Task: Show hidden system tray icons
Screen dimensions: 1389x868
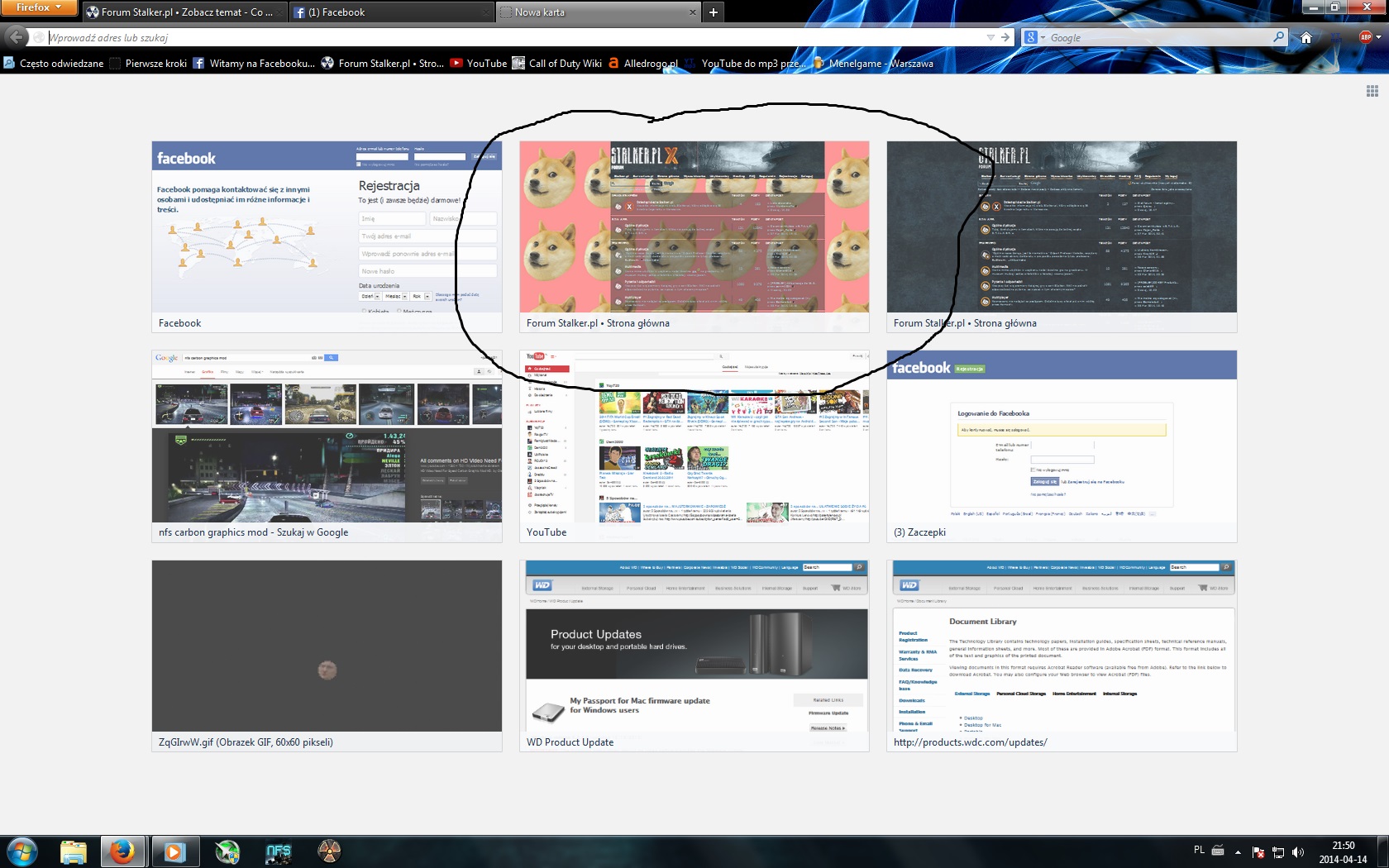Action: (x=1238, y=852)
